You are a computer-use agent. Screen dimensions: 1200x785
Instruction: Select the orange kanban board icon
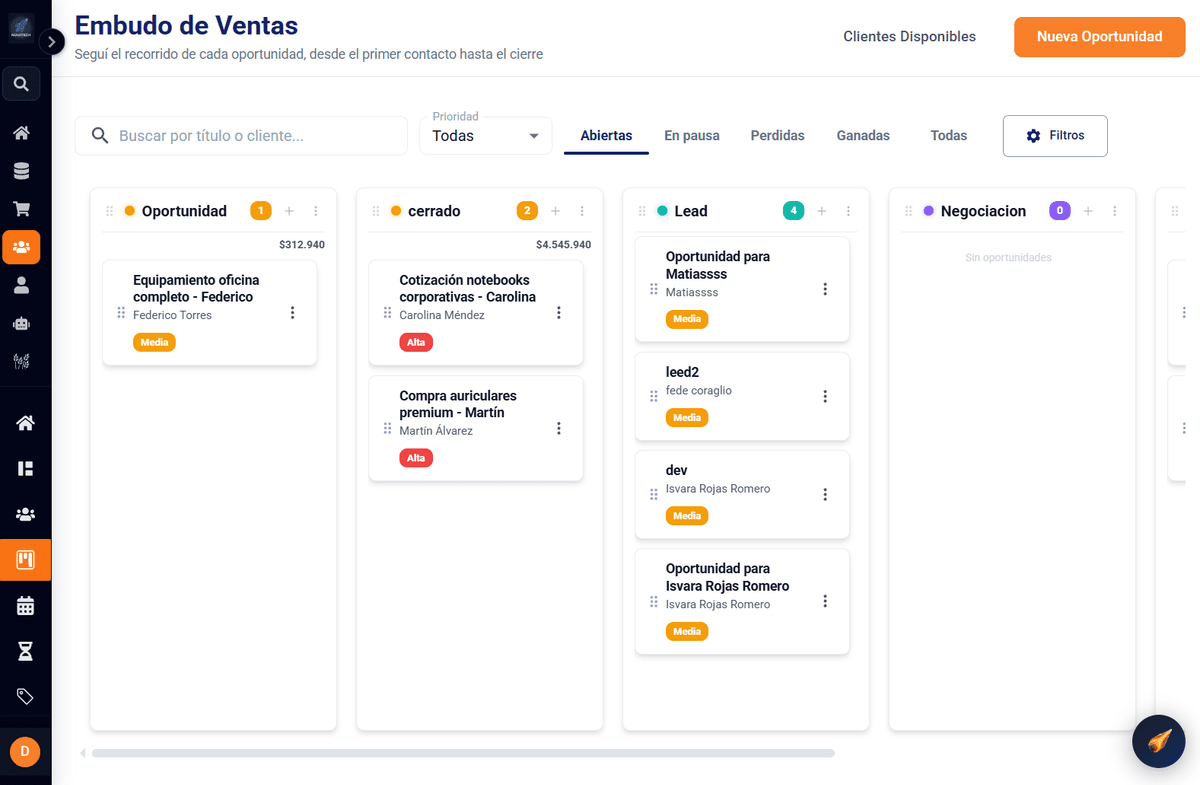(x=25, y=561)
